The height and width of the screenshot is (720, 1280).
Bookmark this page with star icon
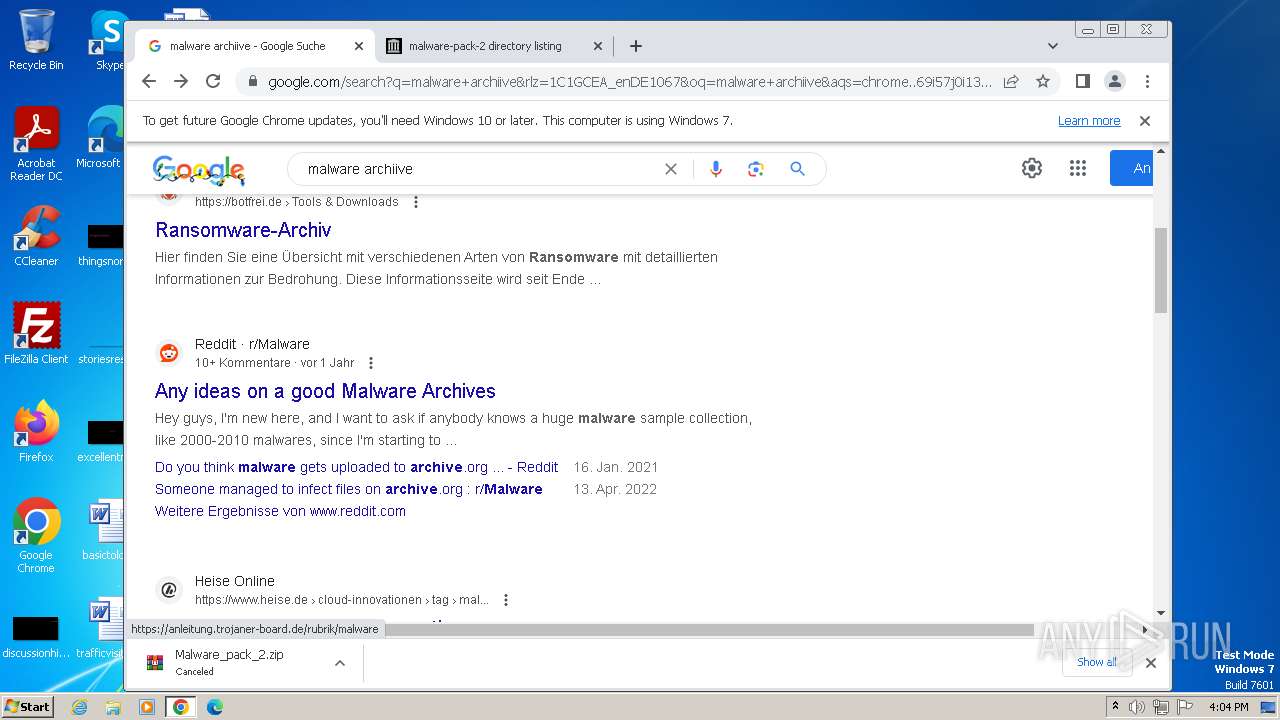pyautogui.click(x=1043, y=81)
